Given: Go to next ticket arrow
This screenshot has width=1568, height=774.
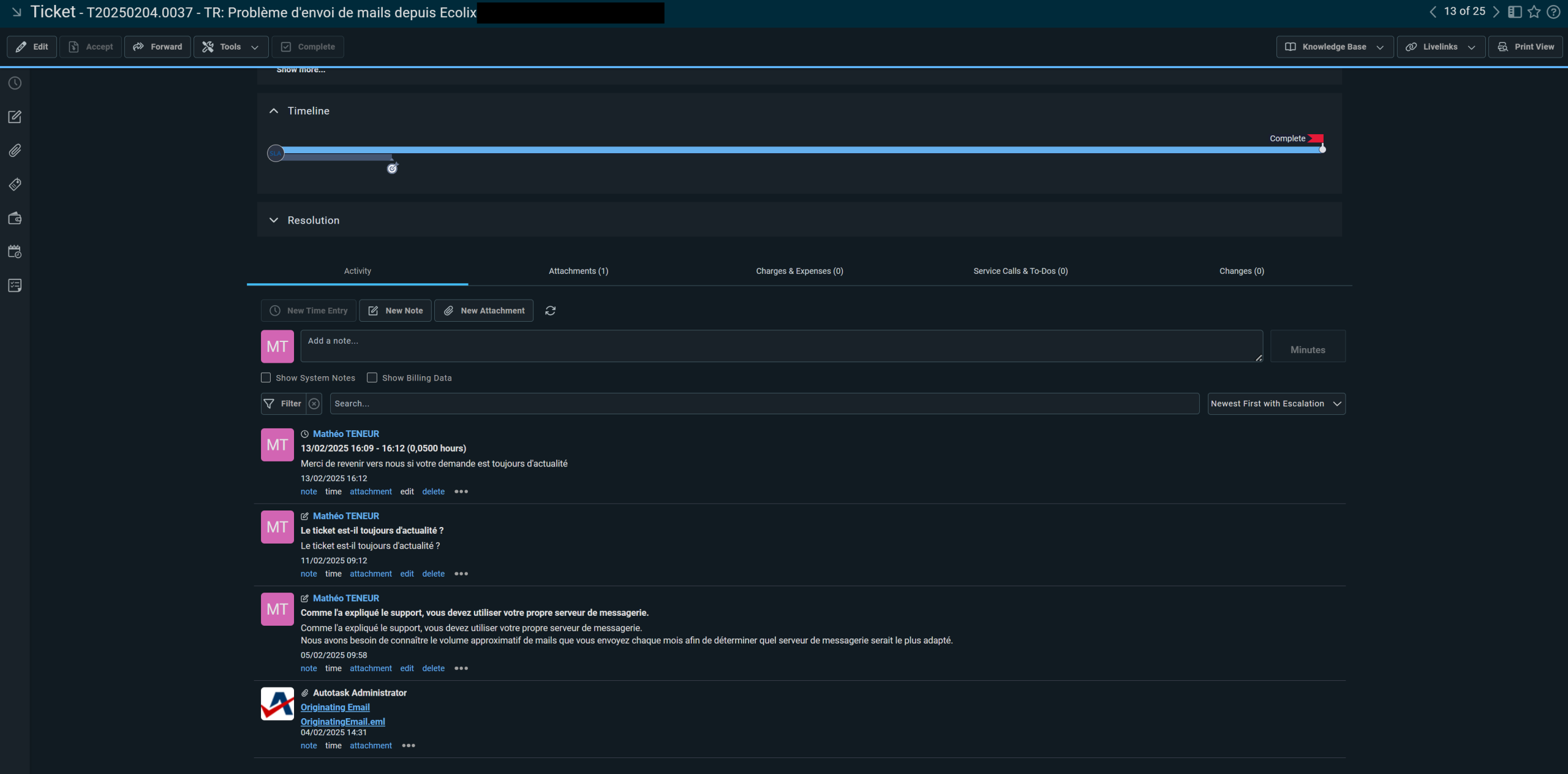Looking at the screenshot, I should click(x=1496, y=12).
